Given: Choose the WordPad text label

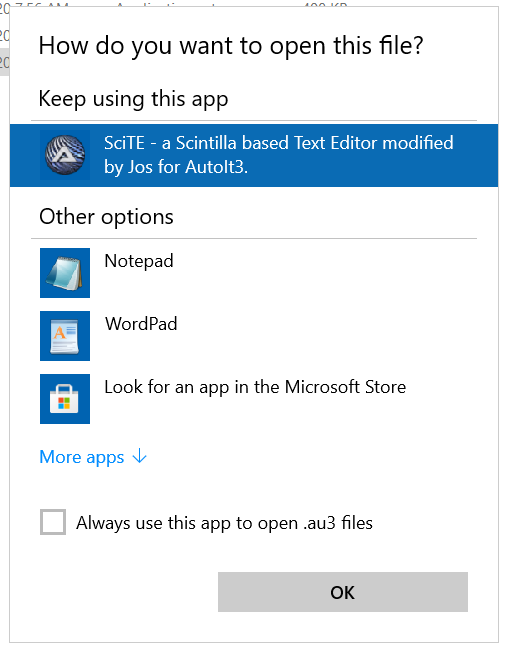Looking at the screenshot, I should 141,324.
